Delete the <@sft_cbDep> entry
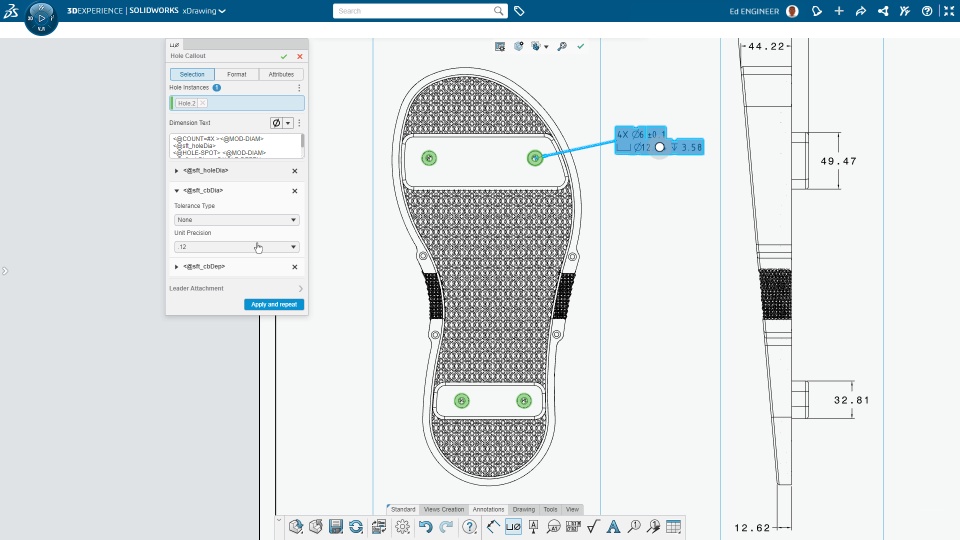Screen dimensions: 960x540 (294, 267)
